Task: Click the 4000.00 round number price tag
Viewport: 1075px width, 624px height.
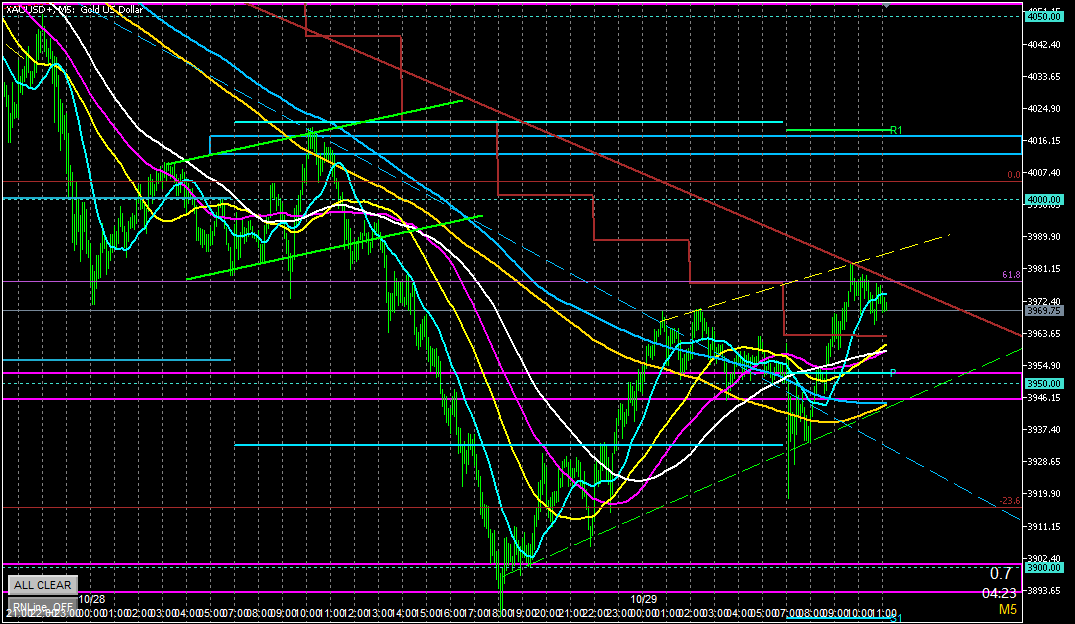Action: pos(1043,199)
